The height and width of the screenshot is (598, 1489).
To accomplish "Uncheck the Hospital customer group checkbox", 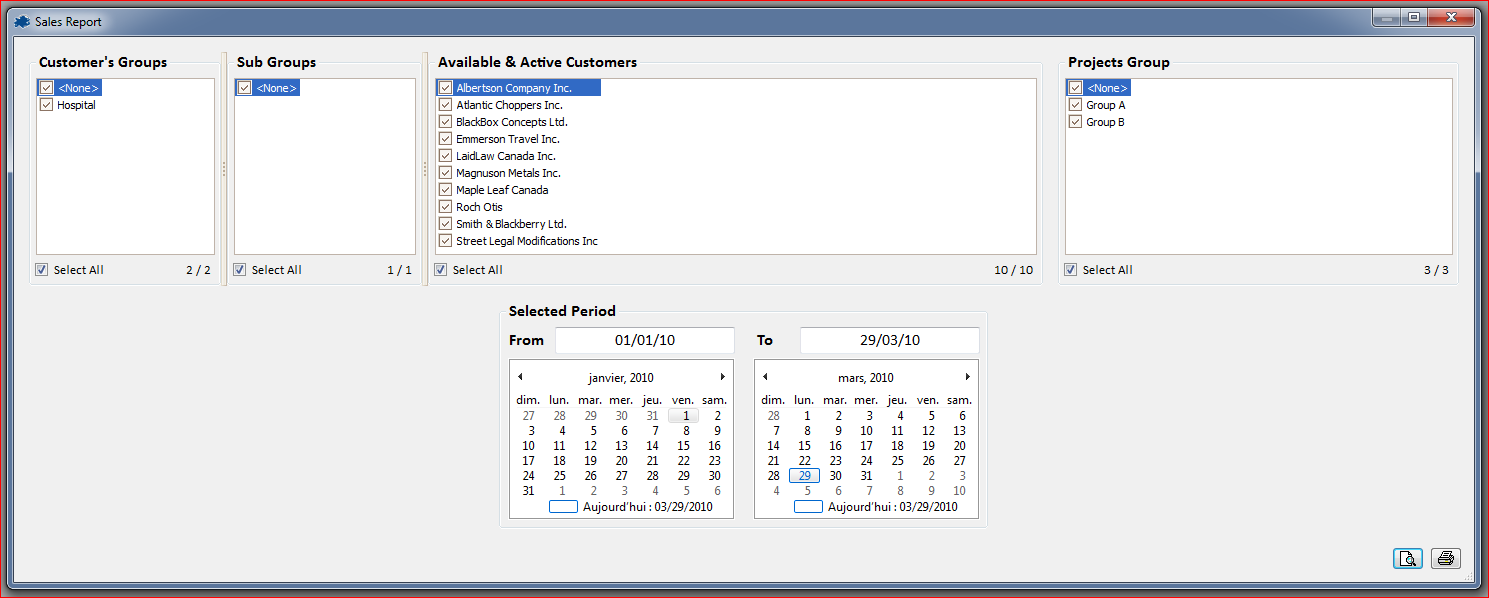I will (46, 105).
